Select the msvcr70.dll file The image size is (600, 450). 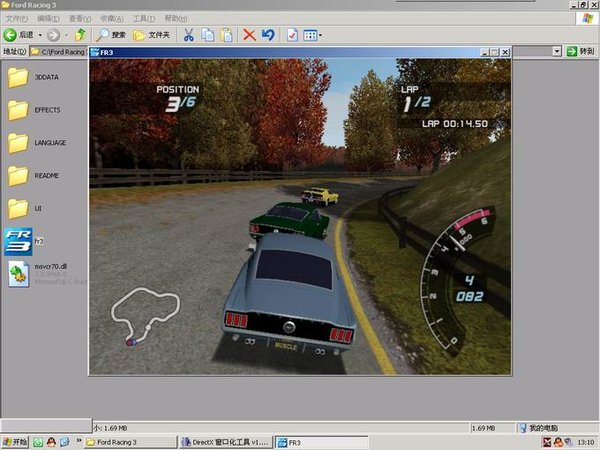coord(18,274)
